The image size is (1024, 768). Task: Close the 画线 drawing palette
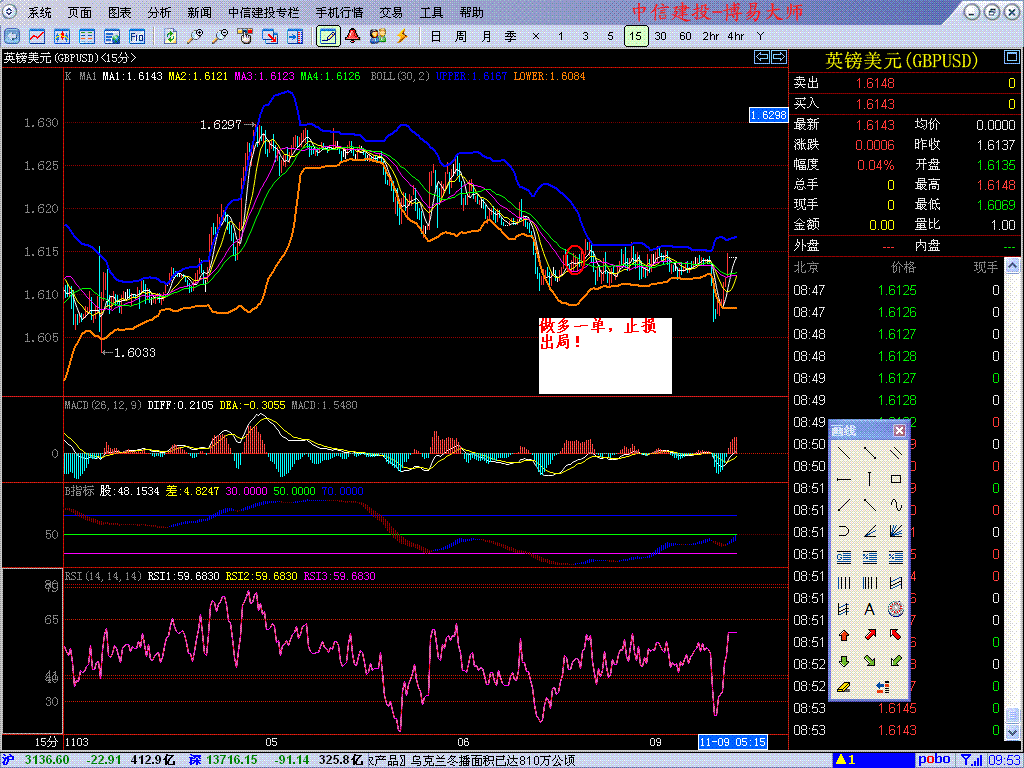[x=899, y=430]
